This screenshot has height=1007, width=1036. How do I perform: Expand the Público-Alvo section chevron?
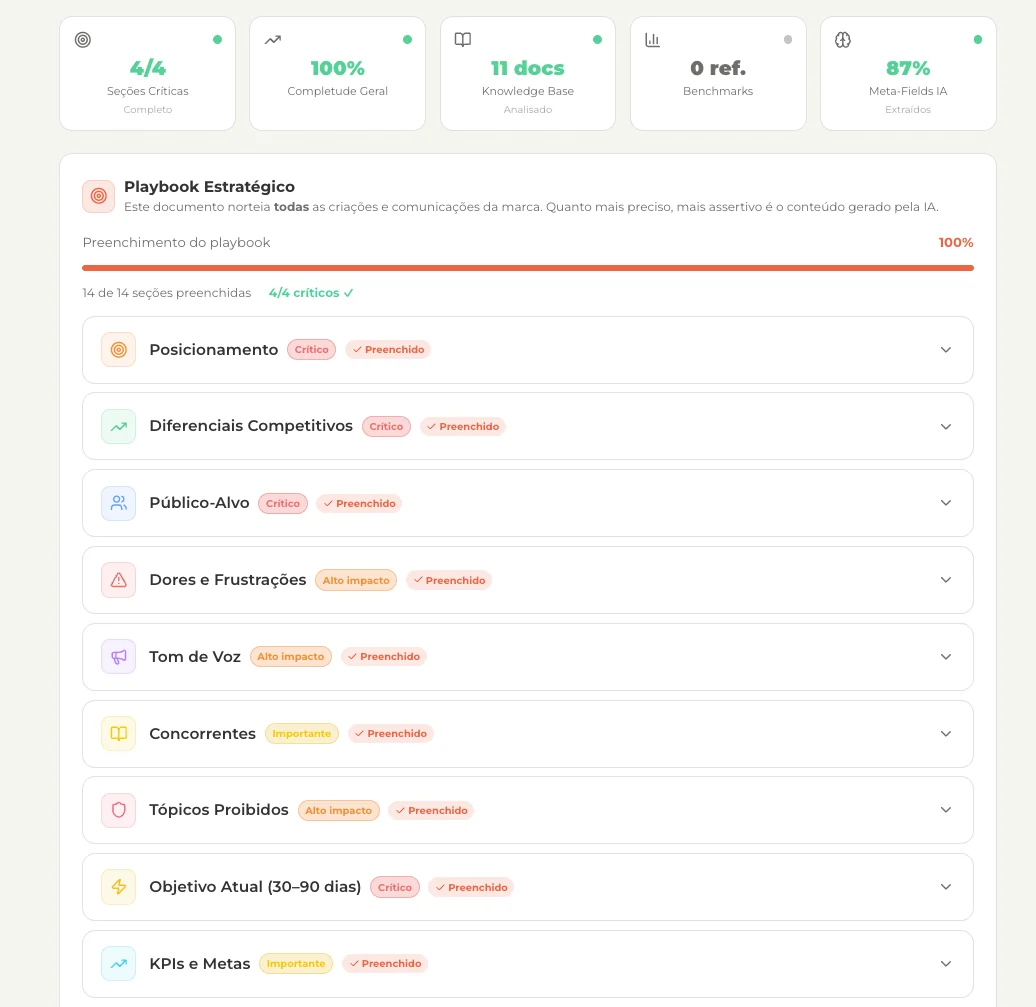tap(945, 503)
